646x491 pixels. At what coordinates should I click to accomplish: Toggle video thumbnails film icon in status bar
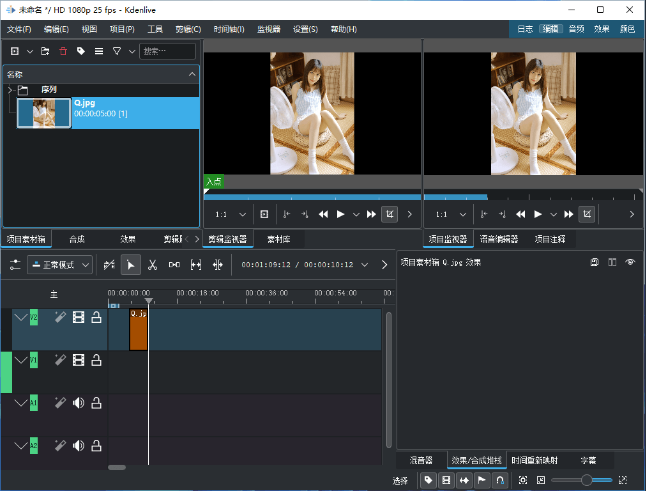(446, 480)
